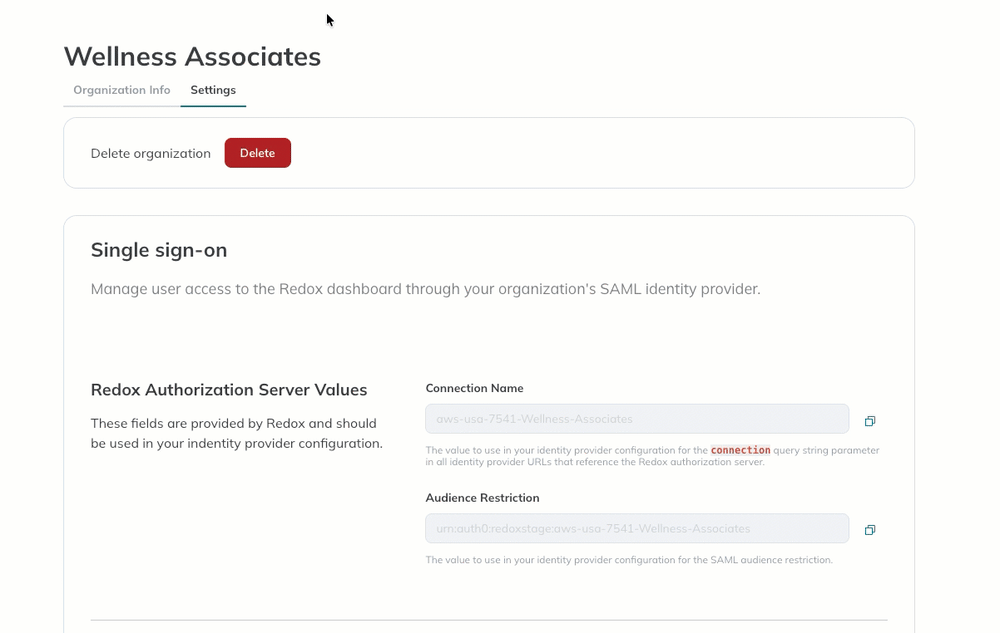Click the 'Delete organization' label
Screen dimensions: 1000x633
151,153
